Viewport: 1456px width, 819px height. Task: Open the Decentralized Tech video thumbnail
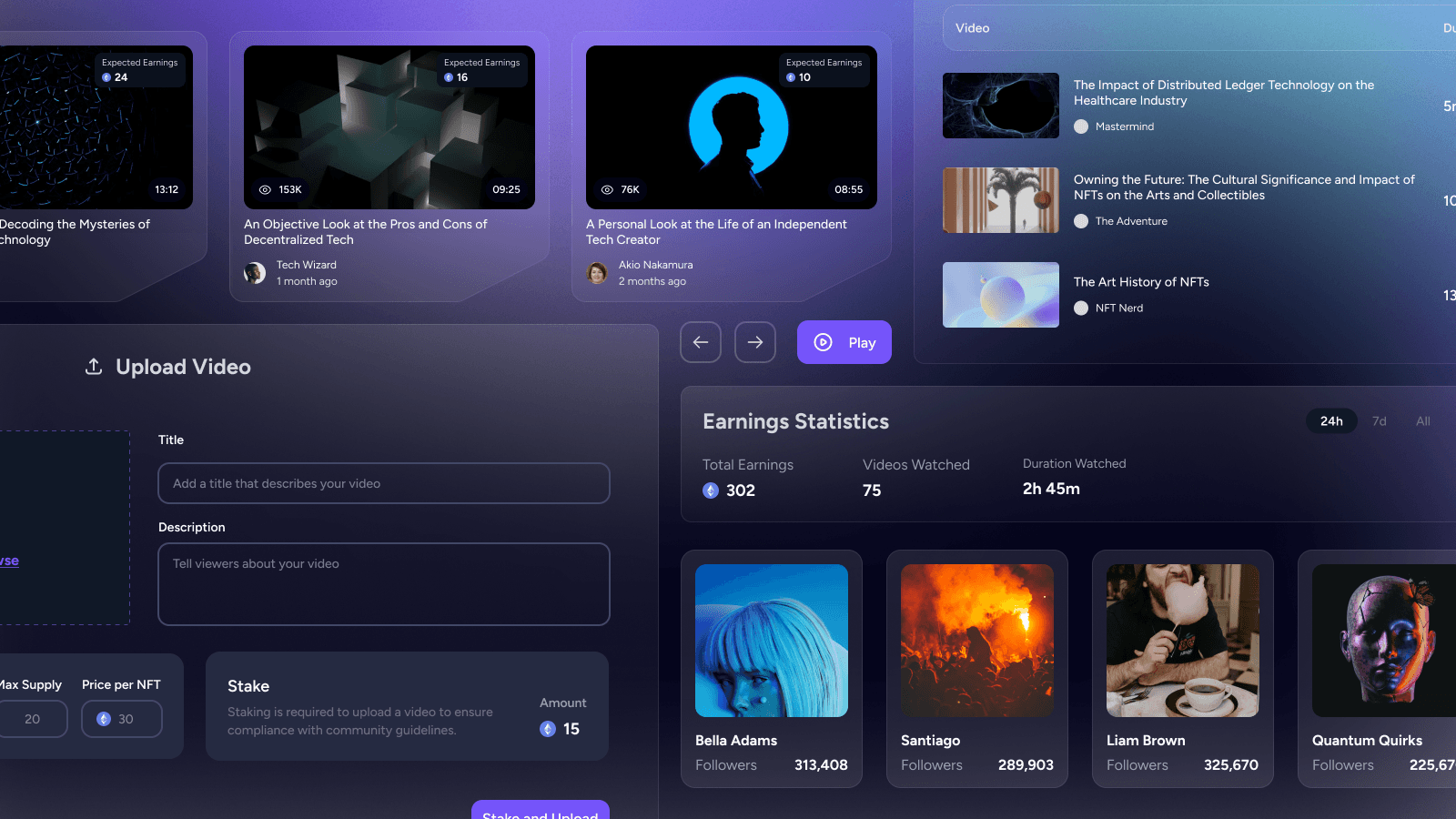389,127
